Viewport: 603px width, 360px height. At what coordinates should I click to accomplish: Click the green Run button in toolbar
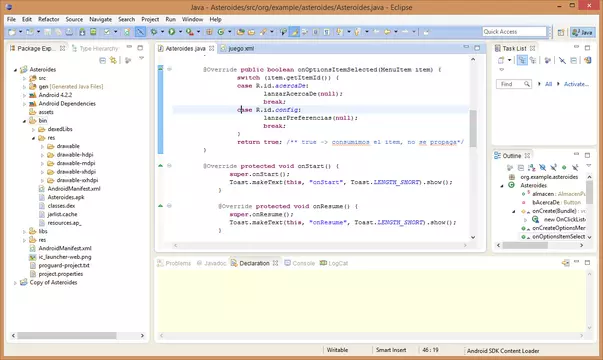(172, 32)
